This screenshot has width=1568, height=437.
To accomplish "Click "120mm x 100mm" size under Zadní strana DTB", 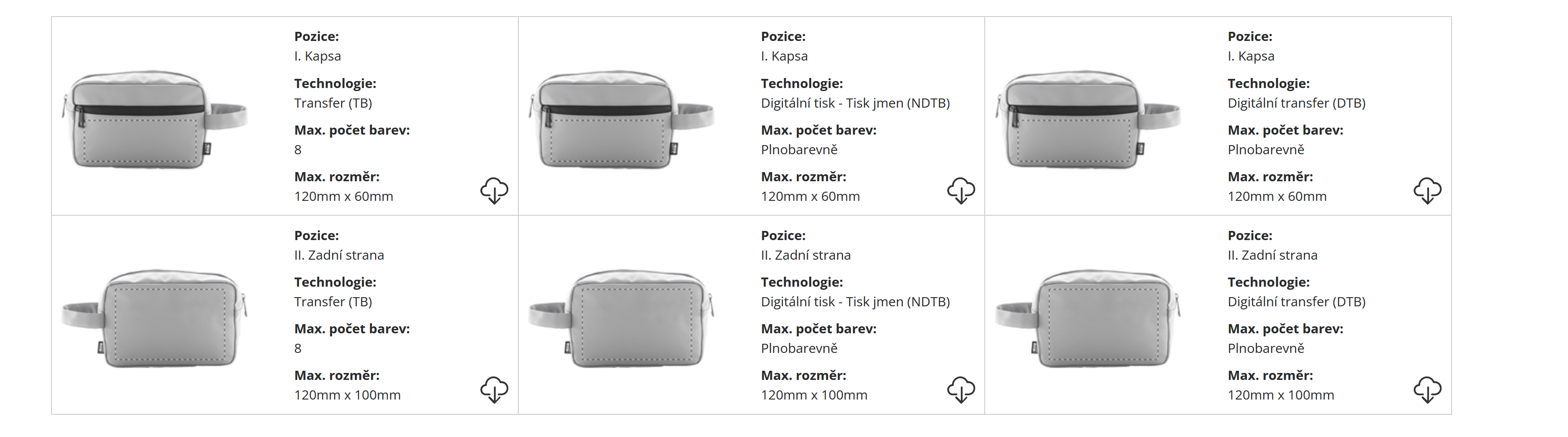I will tap(1281, 395).
